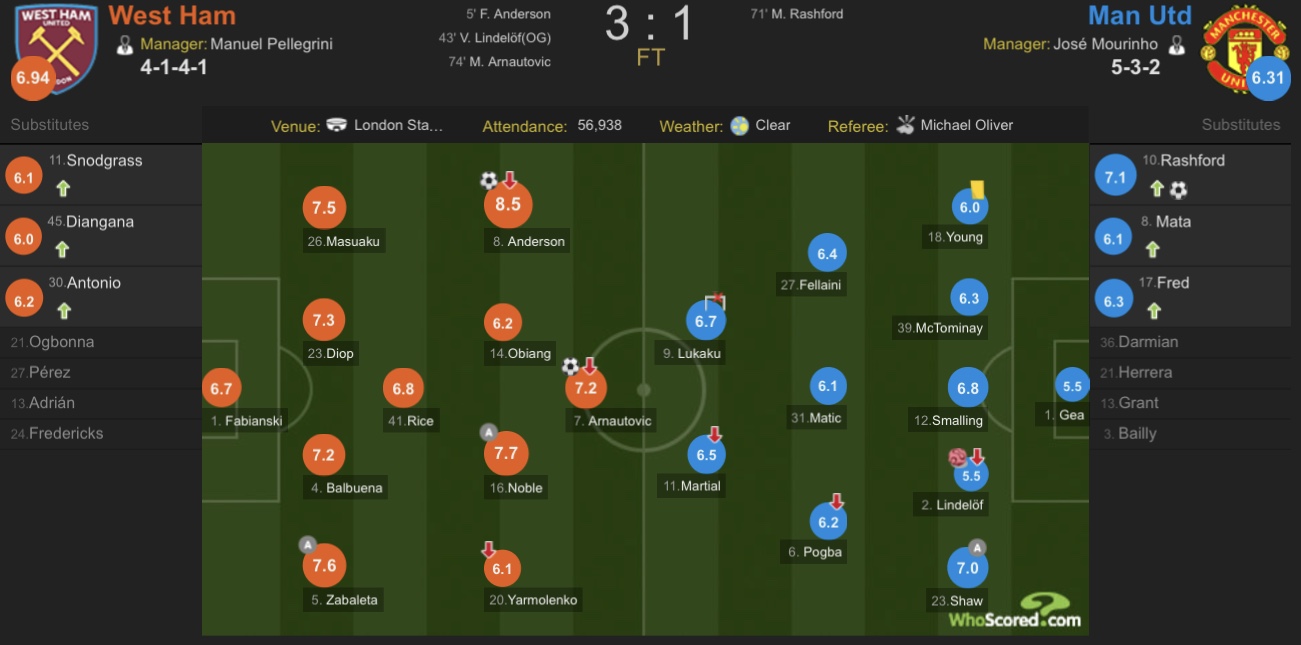Viewport: 1301px width, 645px height.
Task: Open Pogba's 6.2 rating bubble
Action: point(828,522)
